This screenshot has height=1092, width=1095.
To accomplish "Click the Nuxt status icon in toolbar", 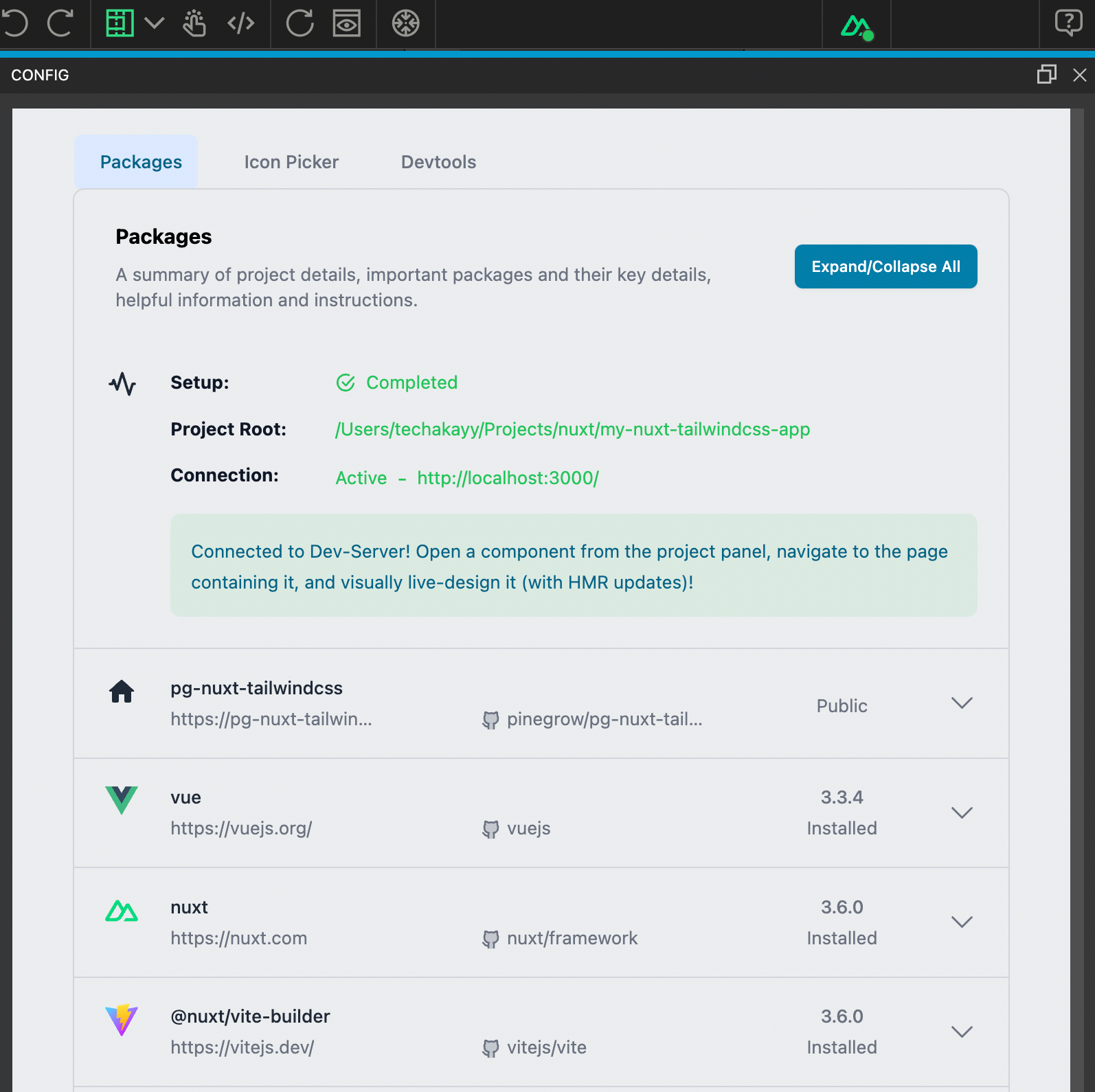I will [857, 27].
